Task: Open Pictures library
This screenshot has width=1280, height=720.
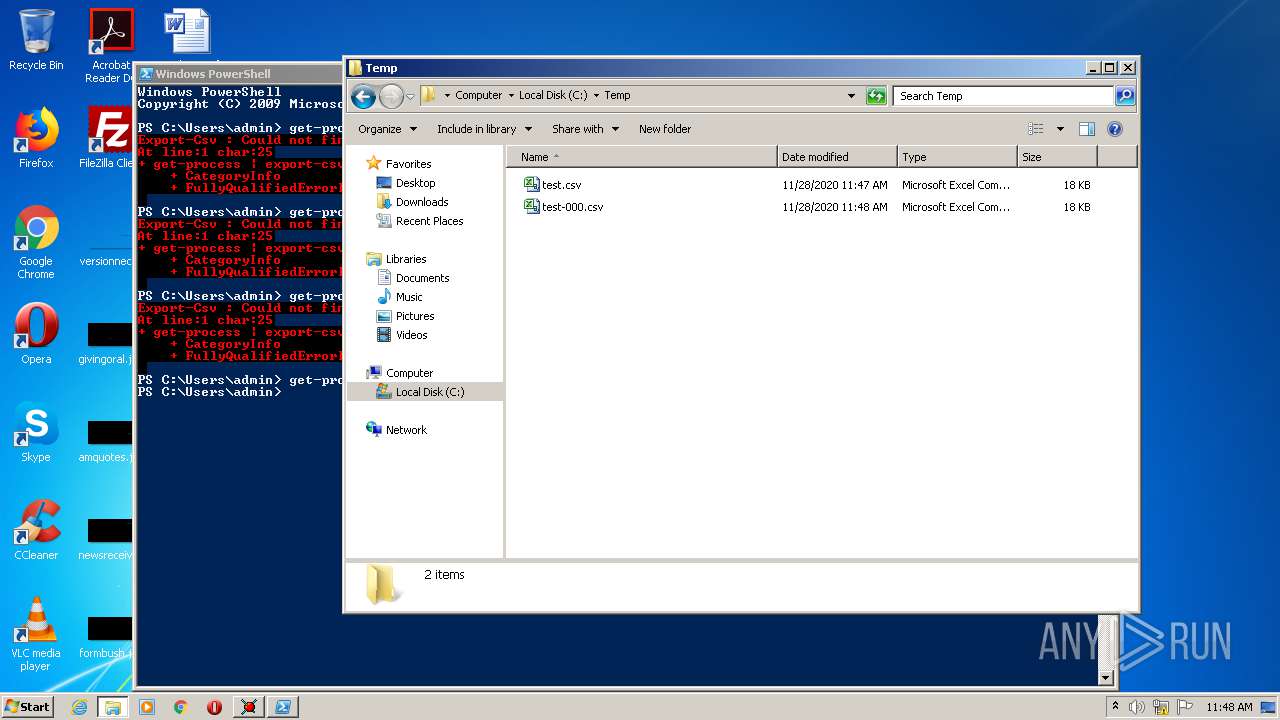Action: [x=405, y=316]
